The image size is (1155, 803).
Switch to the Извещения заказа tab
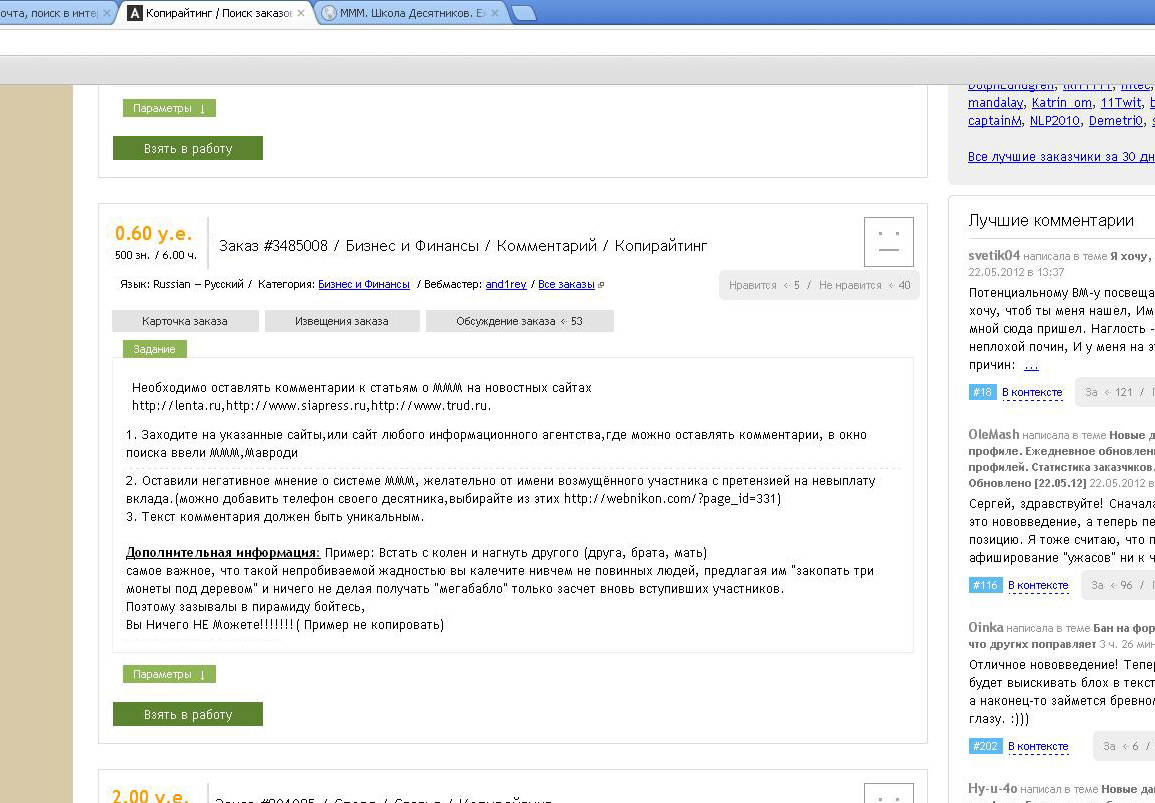[x=342, y=321]
